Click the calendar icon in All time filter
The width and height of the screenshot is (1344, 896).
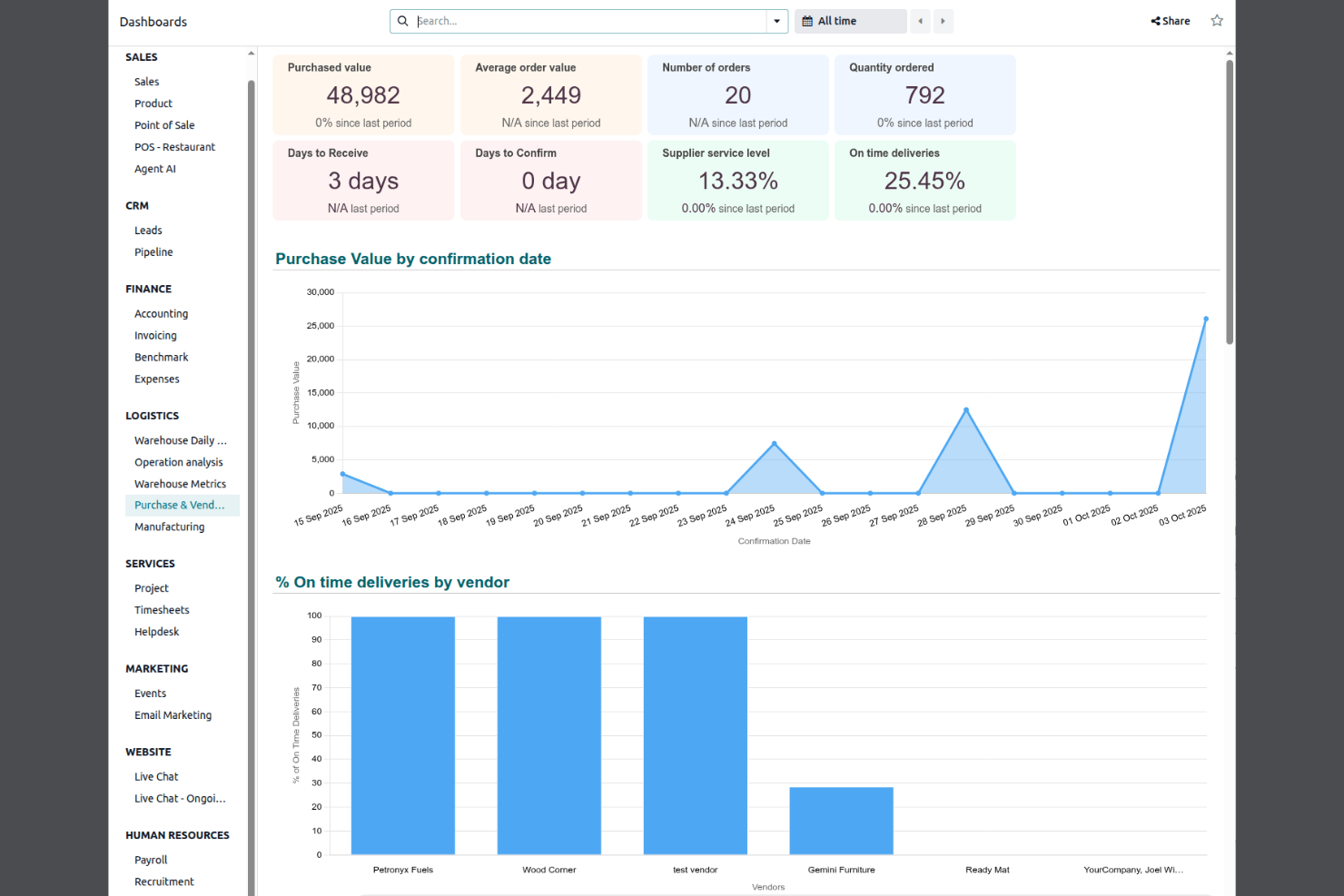click(x=807, y=21)
